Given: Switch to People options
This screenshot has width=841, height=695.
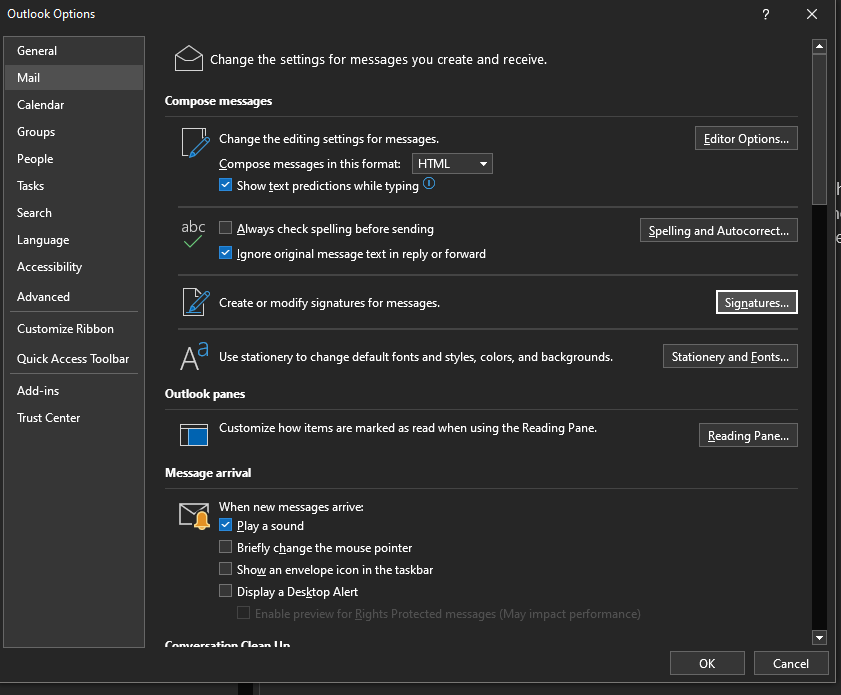Looking at the screenshot, I should pos(74,159).
